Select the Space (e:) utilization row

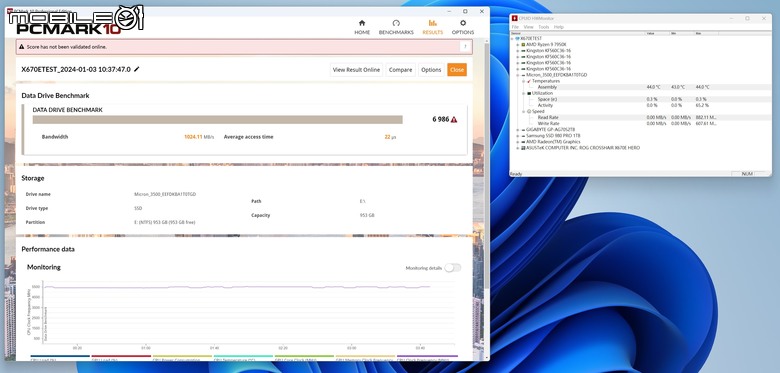click(x=641, y=99)
